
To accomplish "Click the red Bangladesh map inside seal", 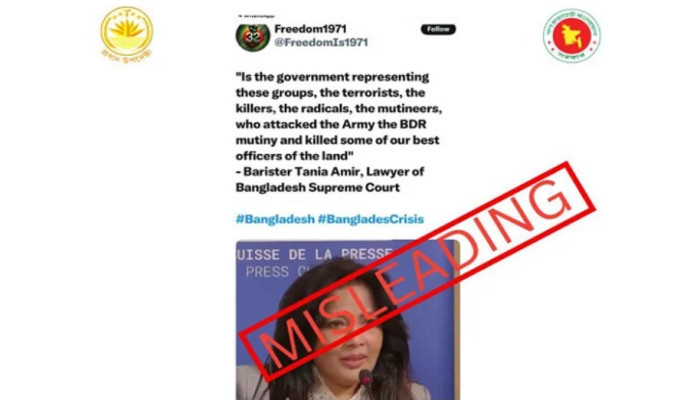I will coord(572,36).
